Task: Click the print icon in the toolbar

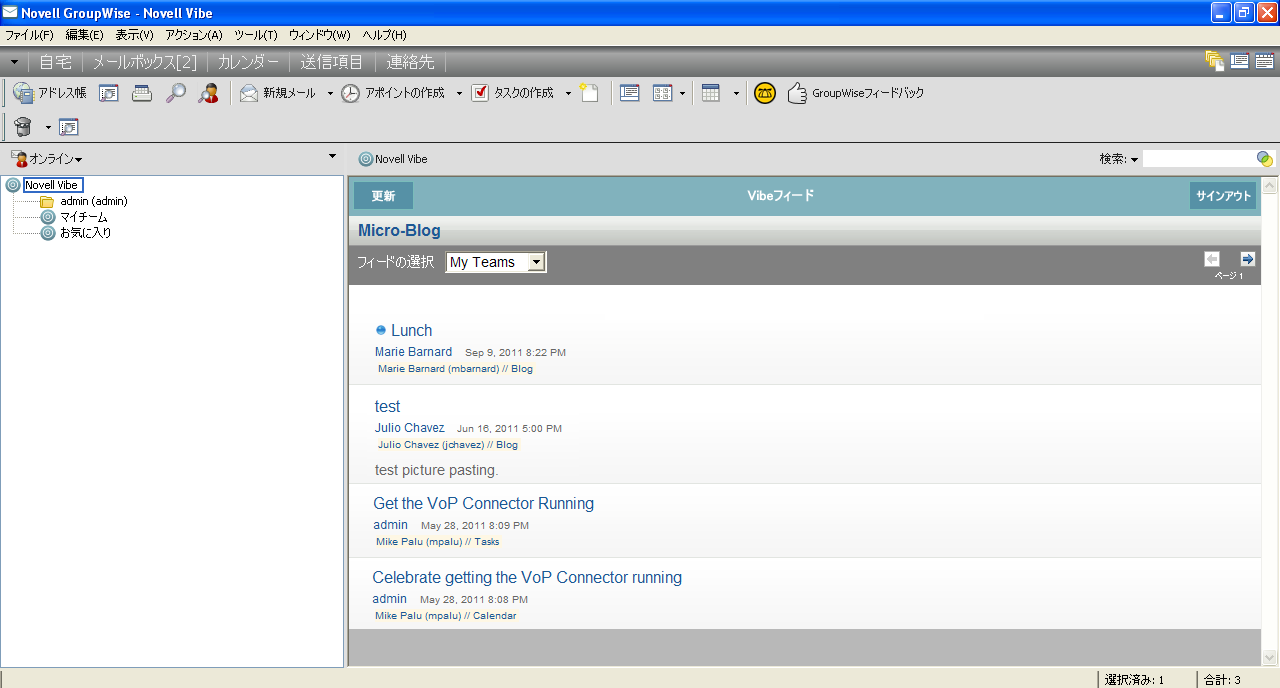Action: [x=141, y=92]
